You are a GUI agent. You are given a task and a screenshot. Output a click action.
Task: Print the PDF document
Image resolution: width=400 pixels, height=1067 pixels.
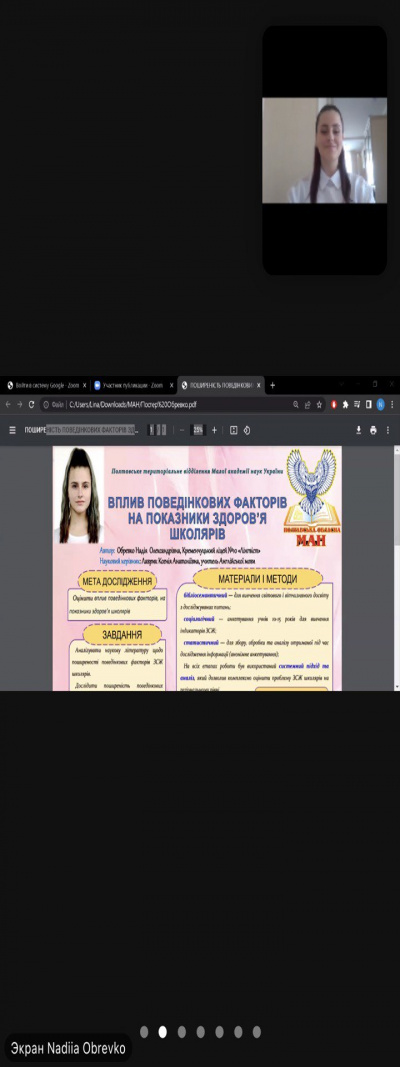[373, 430]
